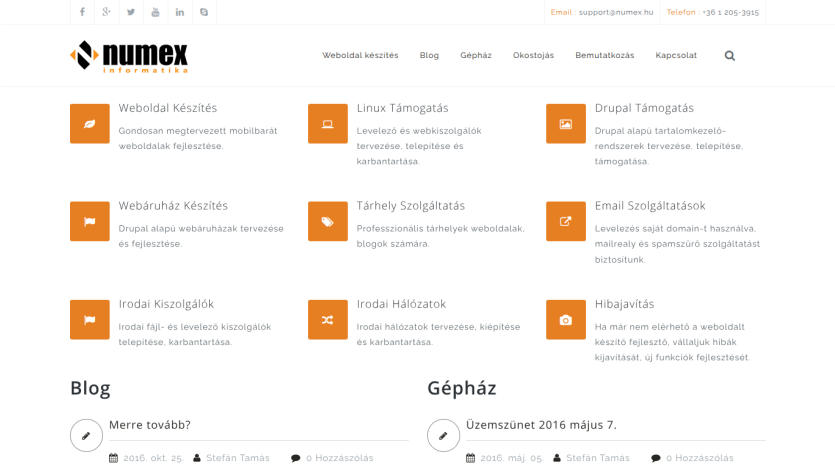Click author Stefán Tamás under Üzemszünet post
This screenshot has height=469, width=835.
[597, 458]
